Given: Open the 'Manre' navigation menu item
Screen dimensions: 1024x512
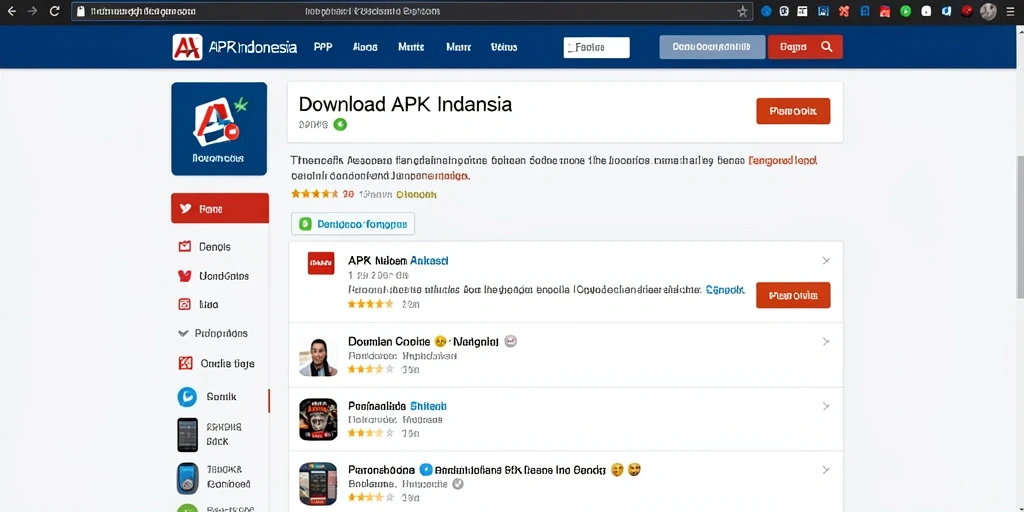Looking at the screenshot, I should [458, 47].
